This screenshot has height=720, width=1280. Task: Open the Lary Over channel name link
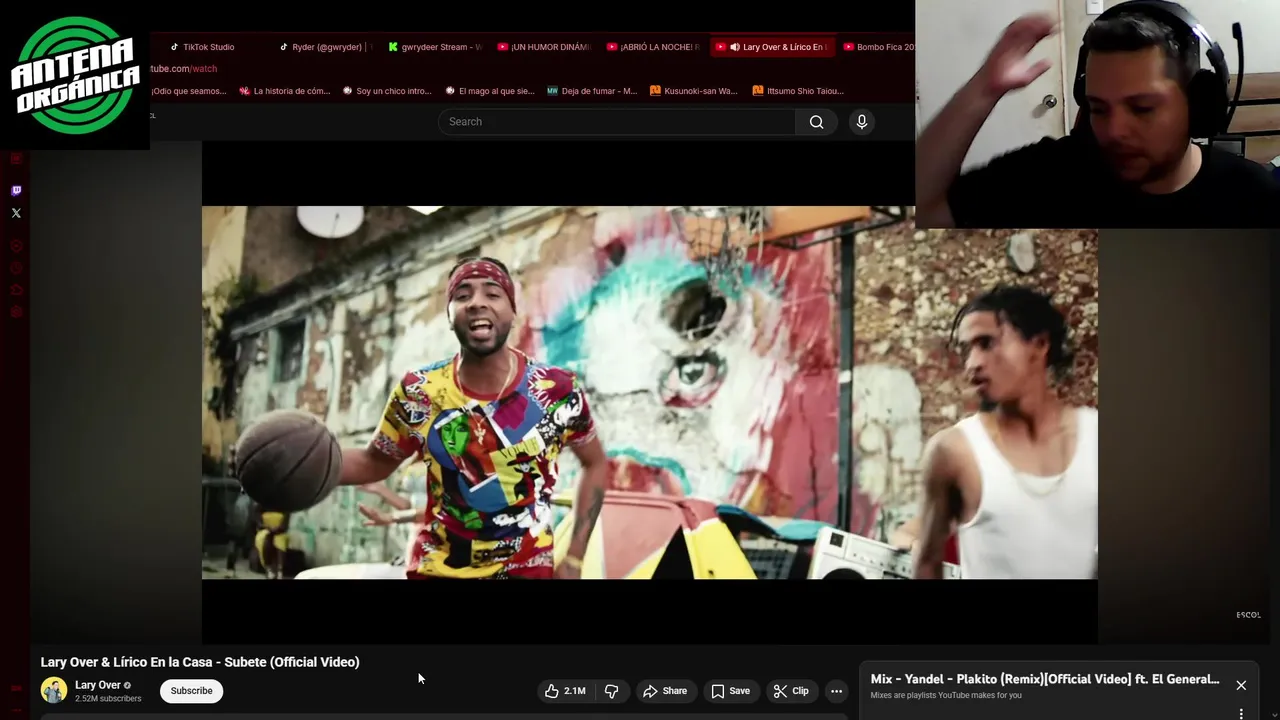[x=98, y=685]
